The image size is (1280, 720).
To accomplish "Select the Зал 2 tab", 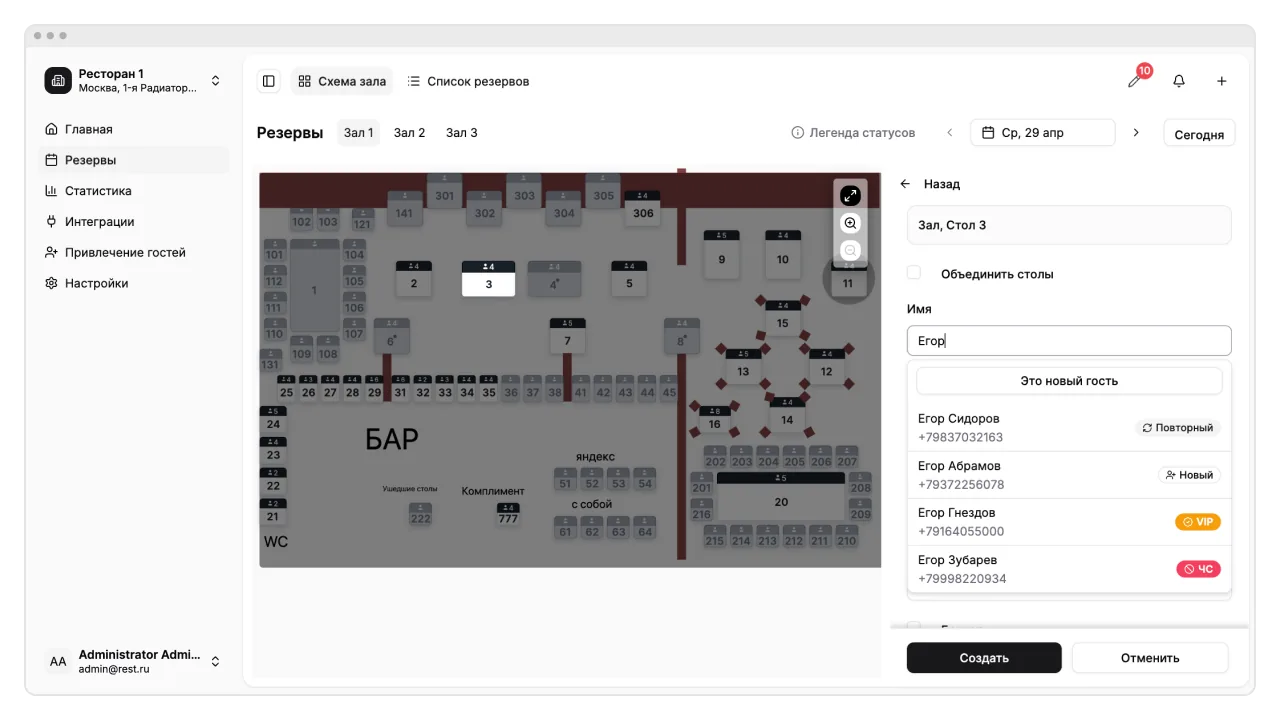I will [409, 133].
